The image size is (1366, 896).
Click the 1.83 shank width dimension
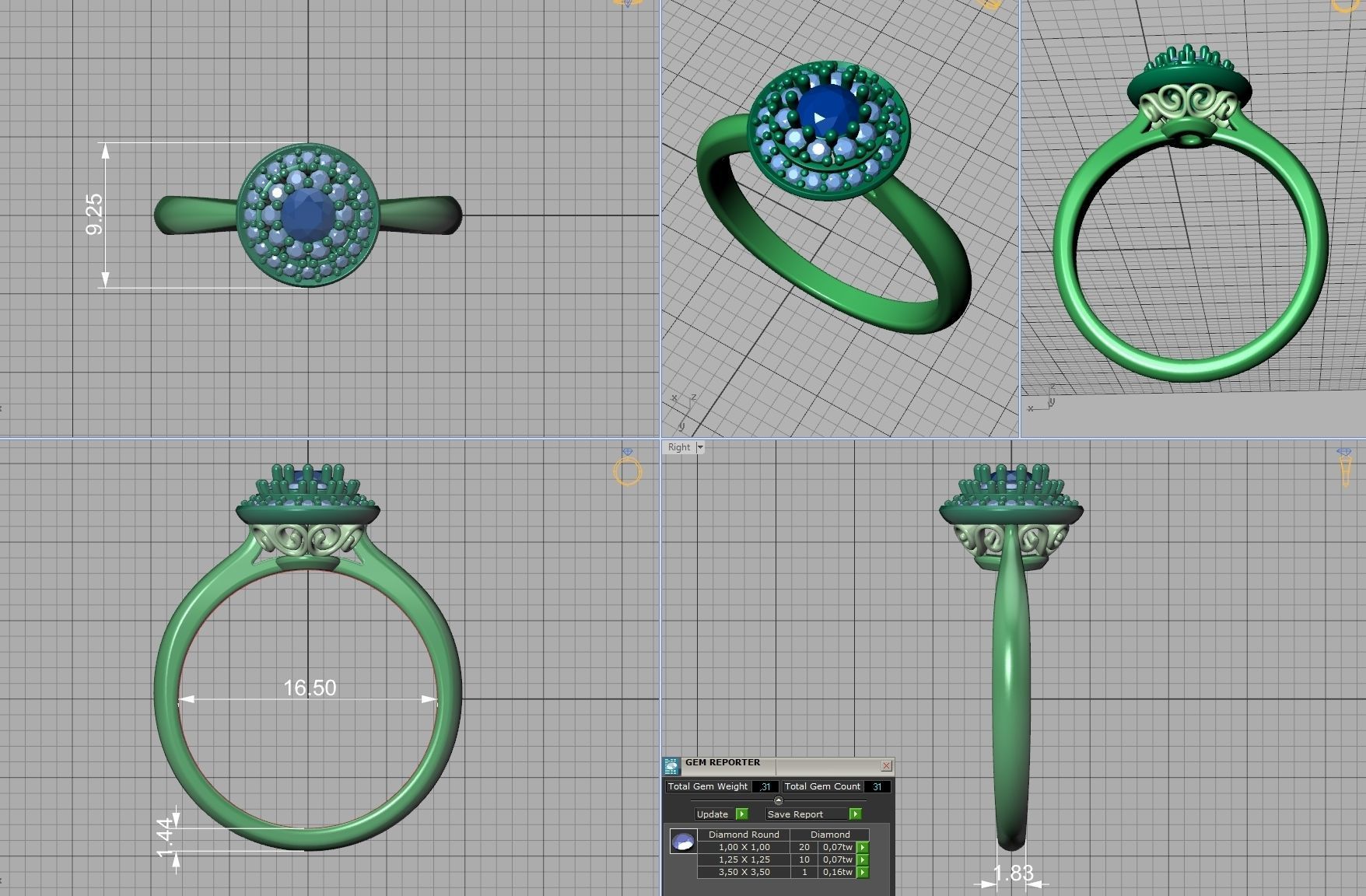tap(1013, 873)
